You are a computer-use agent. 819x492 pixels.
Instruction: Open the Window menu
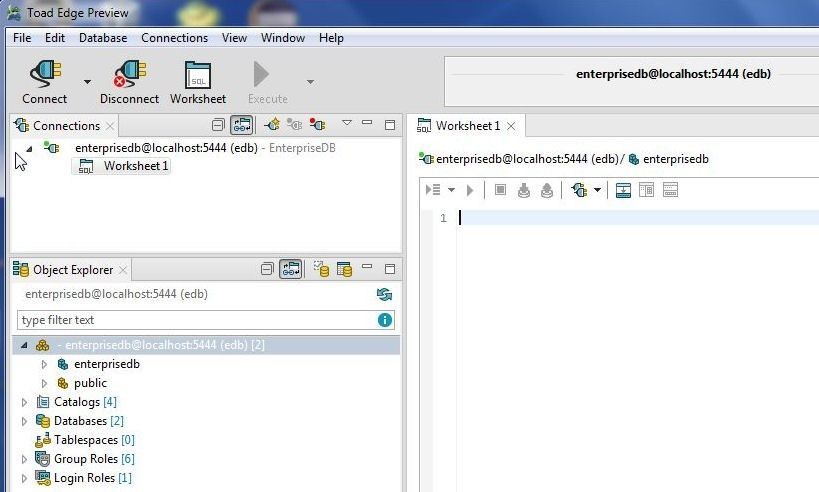(x=283, y=38)
